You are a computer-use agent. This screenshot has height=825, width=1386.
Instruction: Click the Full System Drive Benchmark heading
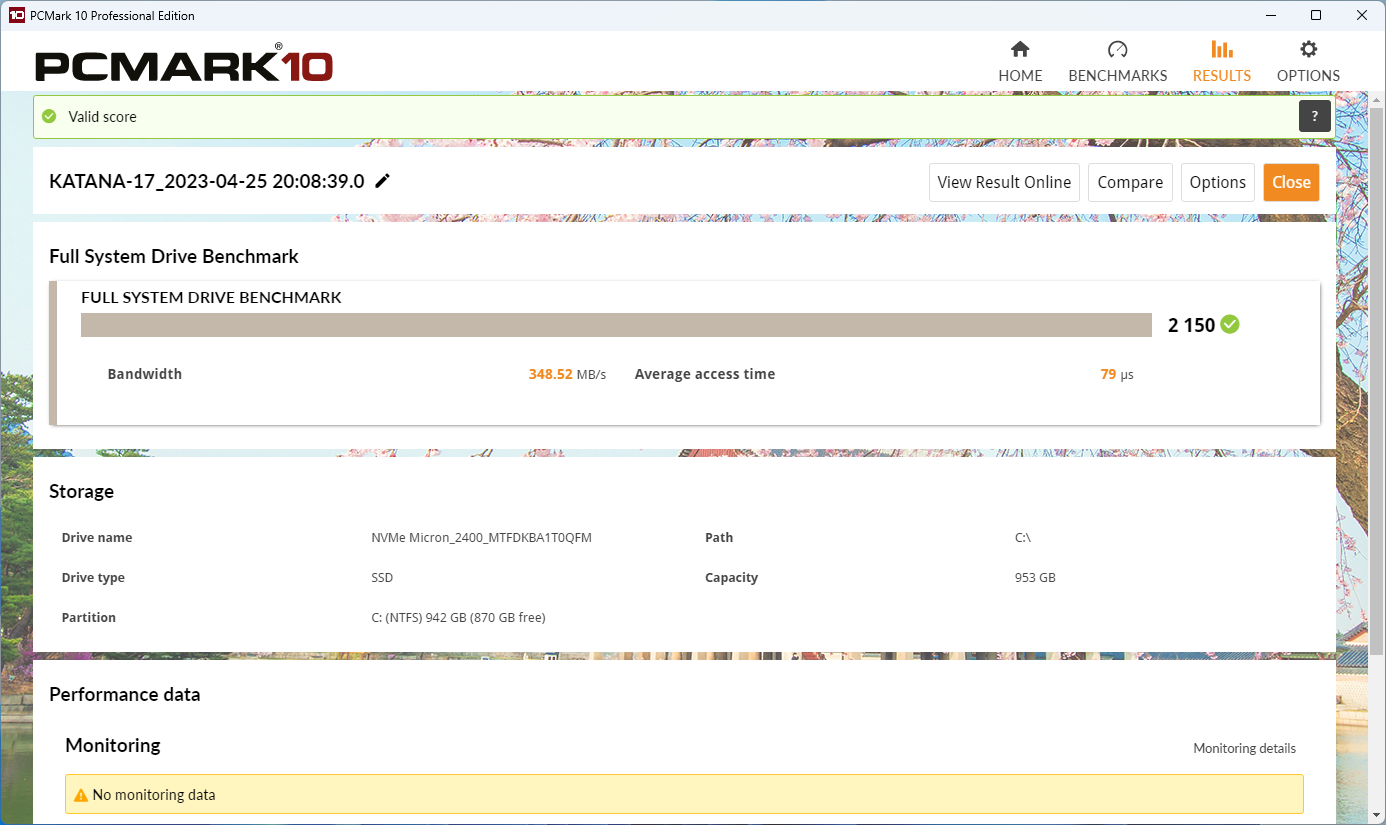point(174,257)
